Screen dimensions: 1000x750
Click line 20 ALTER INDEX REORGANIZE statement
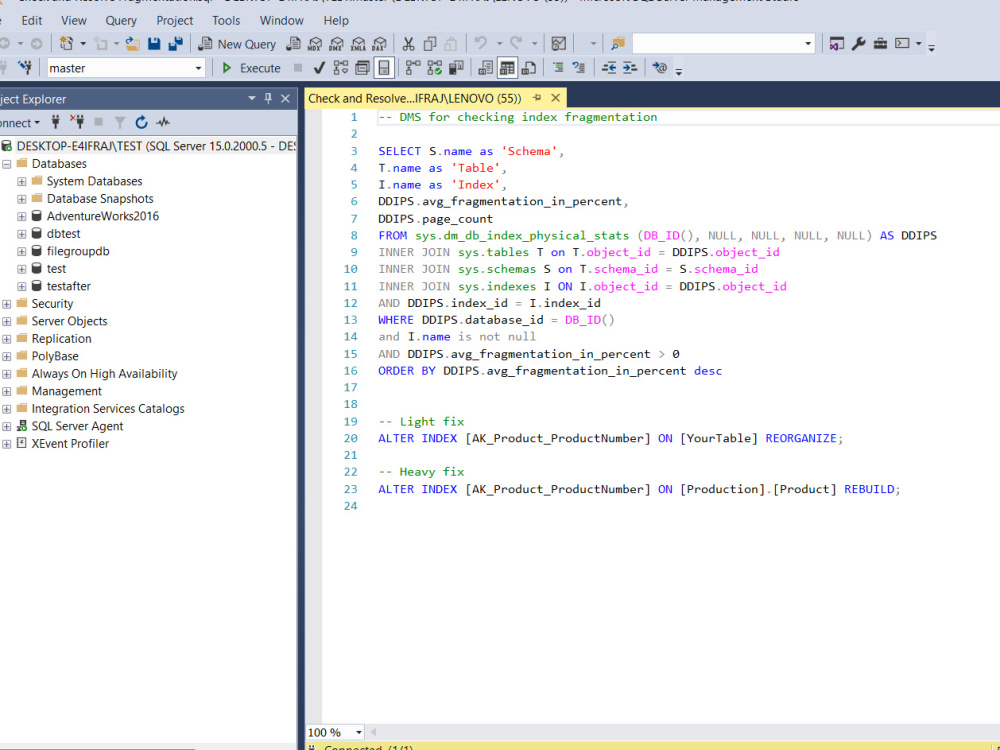(x=610, y=439)
